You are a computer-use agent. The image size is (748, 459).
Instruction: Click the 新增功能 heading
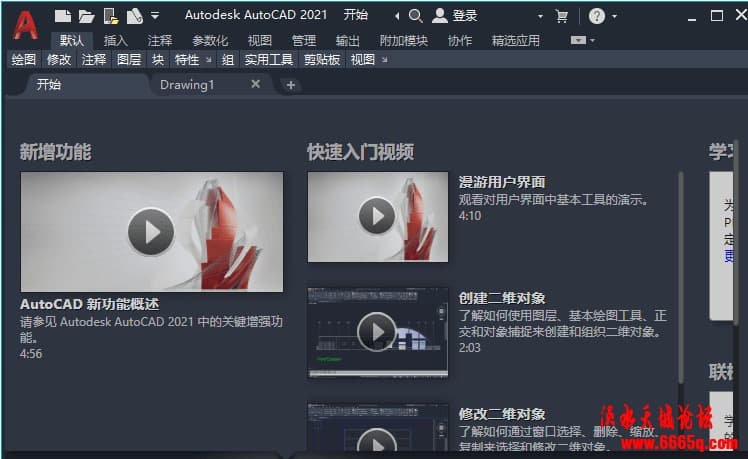pyautogui.click(x=55, y=152)
